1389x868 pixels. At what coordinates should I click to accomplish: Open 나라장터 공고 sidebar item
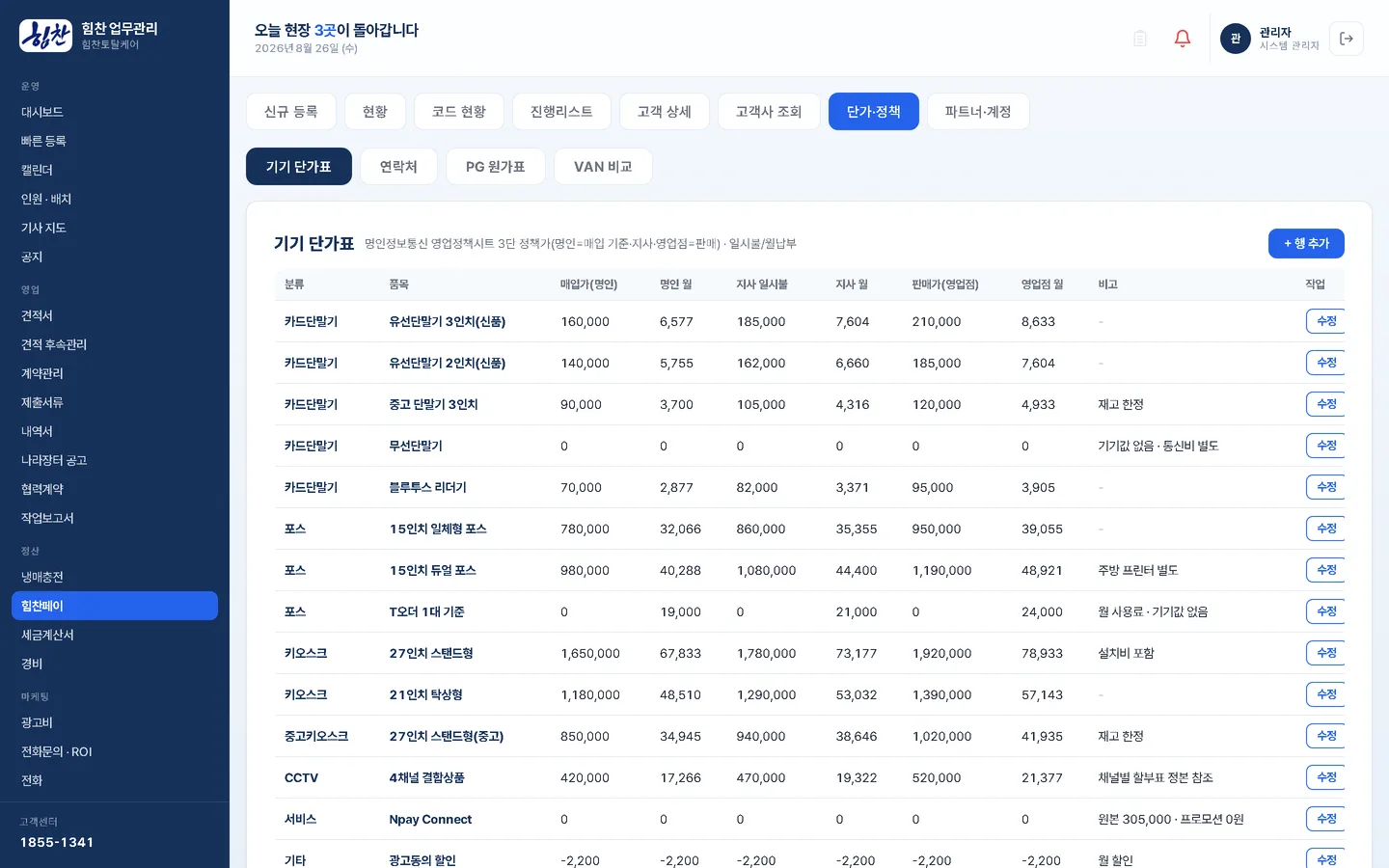[115, 460]
